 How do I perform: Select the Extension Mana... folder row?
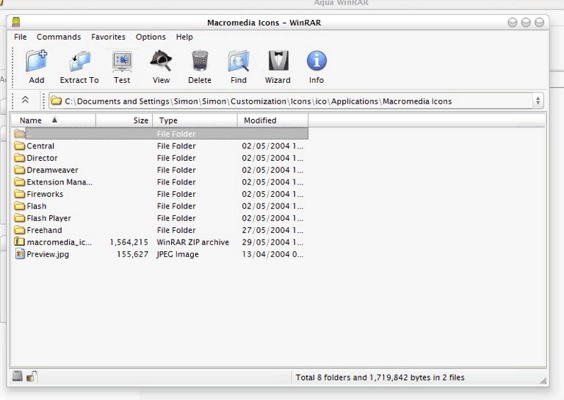(x=159, y=182)
